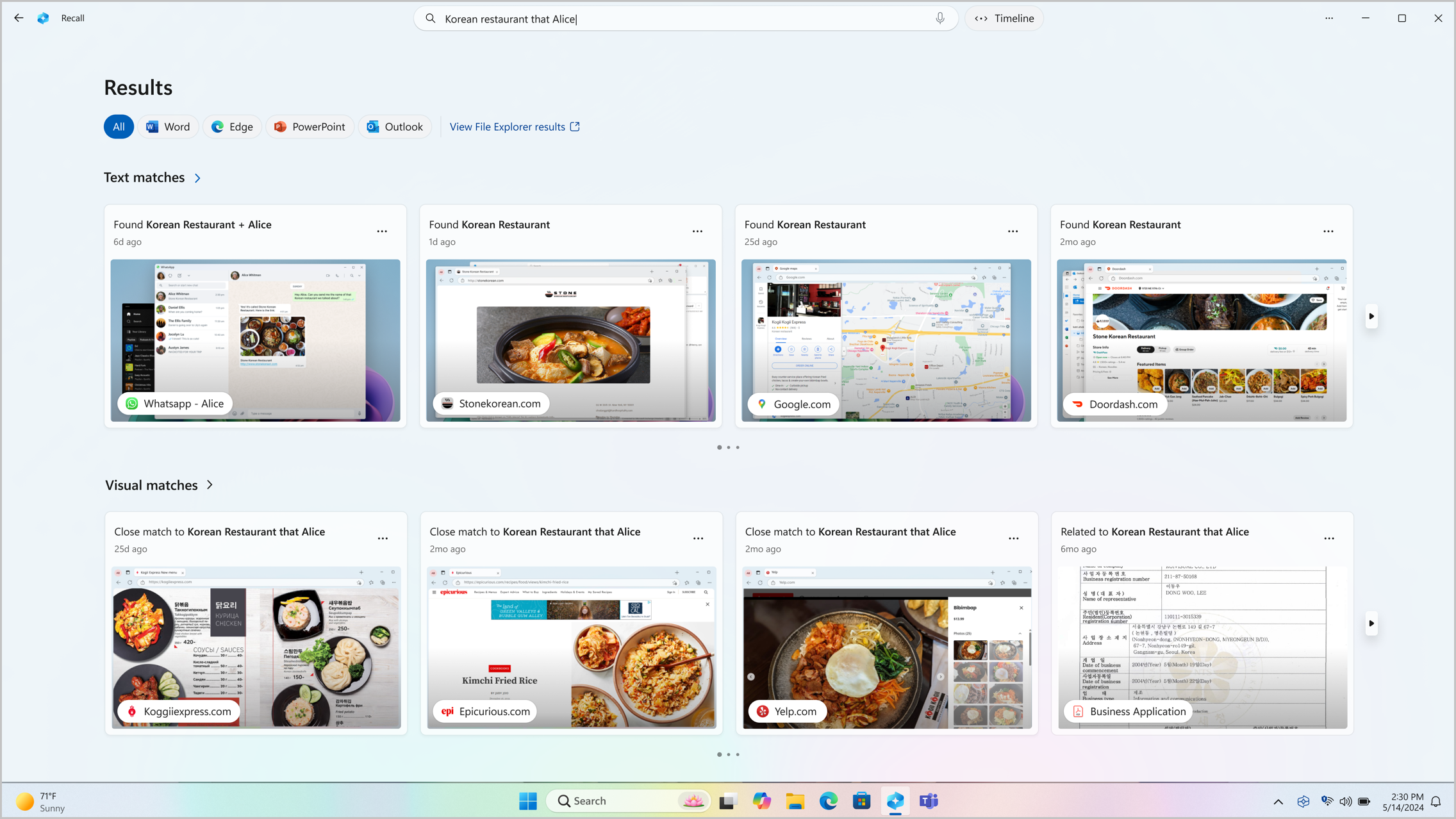This screenshot has height=819, width=1456.
Task: Click the Stonekorean.com result thumbnail
Action: (x=571, y=340)
